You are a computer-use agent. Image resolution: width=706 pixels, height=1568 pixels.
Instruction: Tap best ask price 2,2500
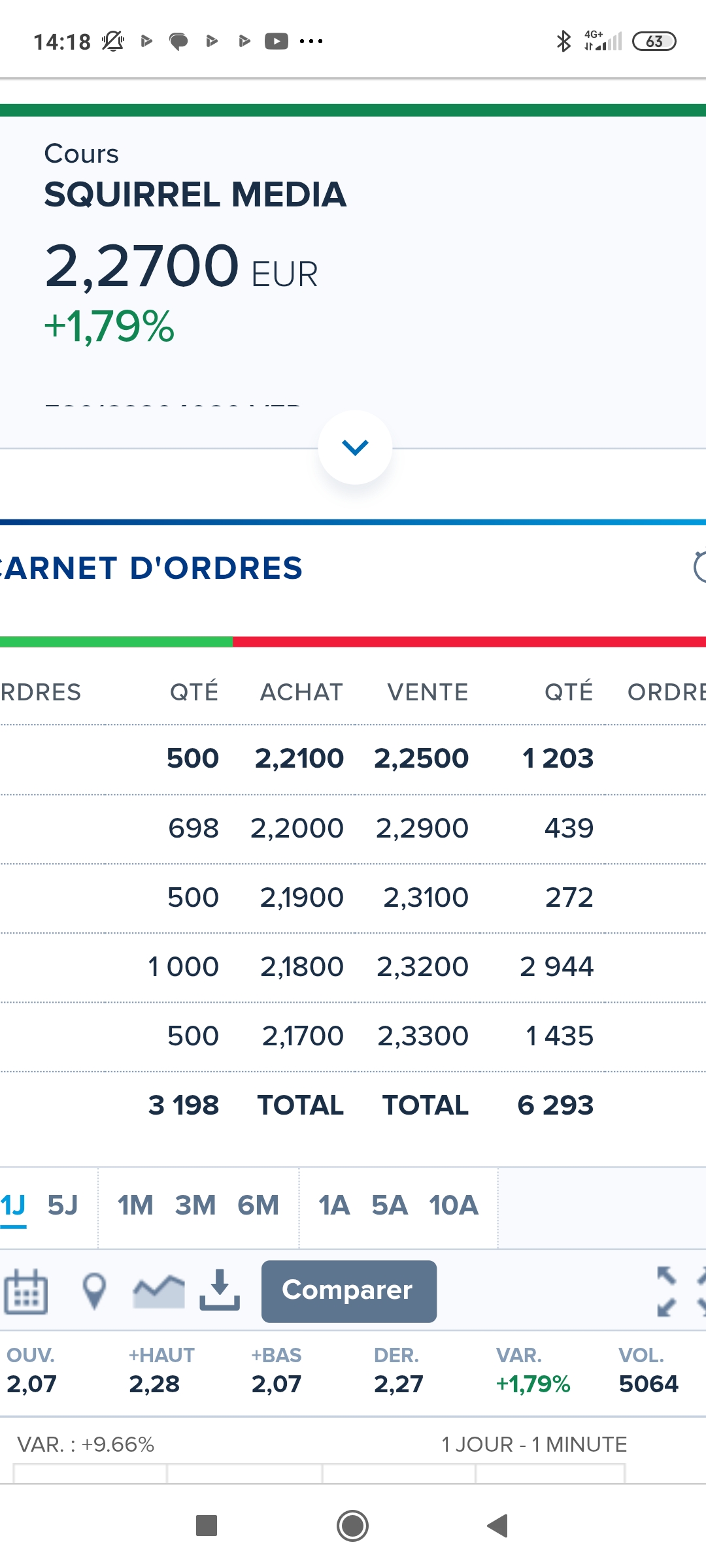pyautogui.click(x=421, y=759)
